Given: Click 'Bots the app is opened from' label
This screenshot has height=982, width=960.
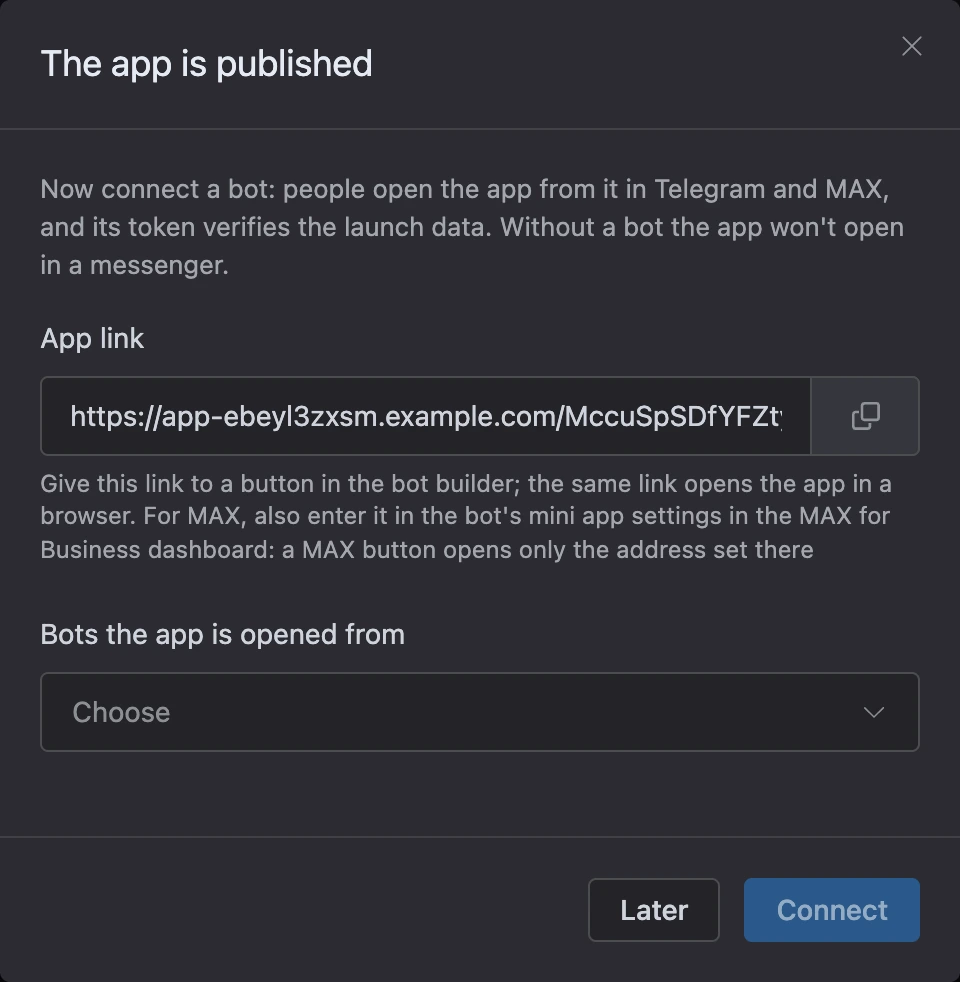Looking at the screenshot, I should point(222,634).
